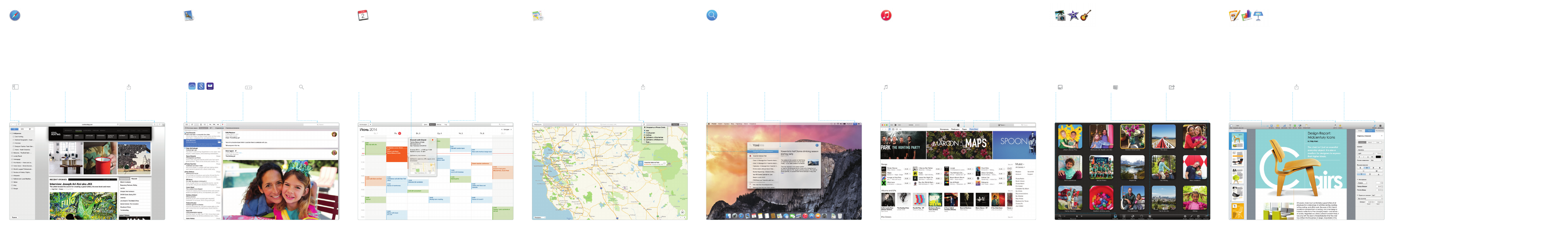
Task: Click the sidebar callout icon above Safari window
Action: [15, 87]
